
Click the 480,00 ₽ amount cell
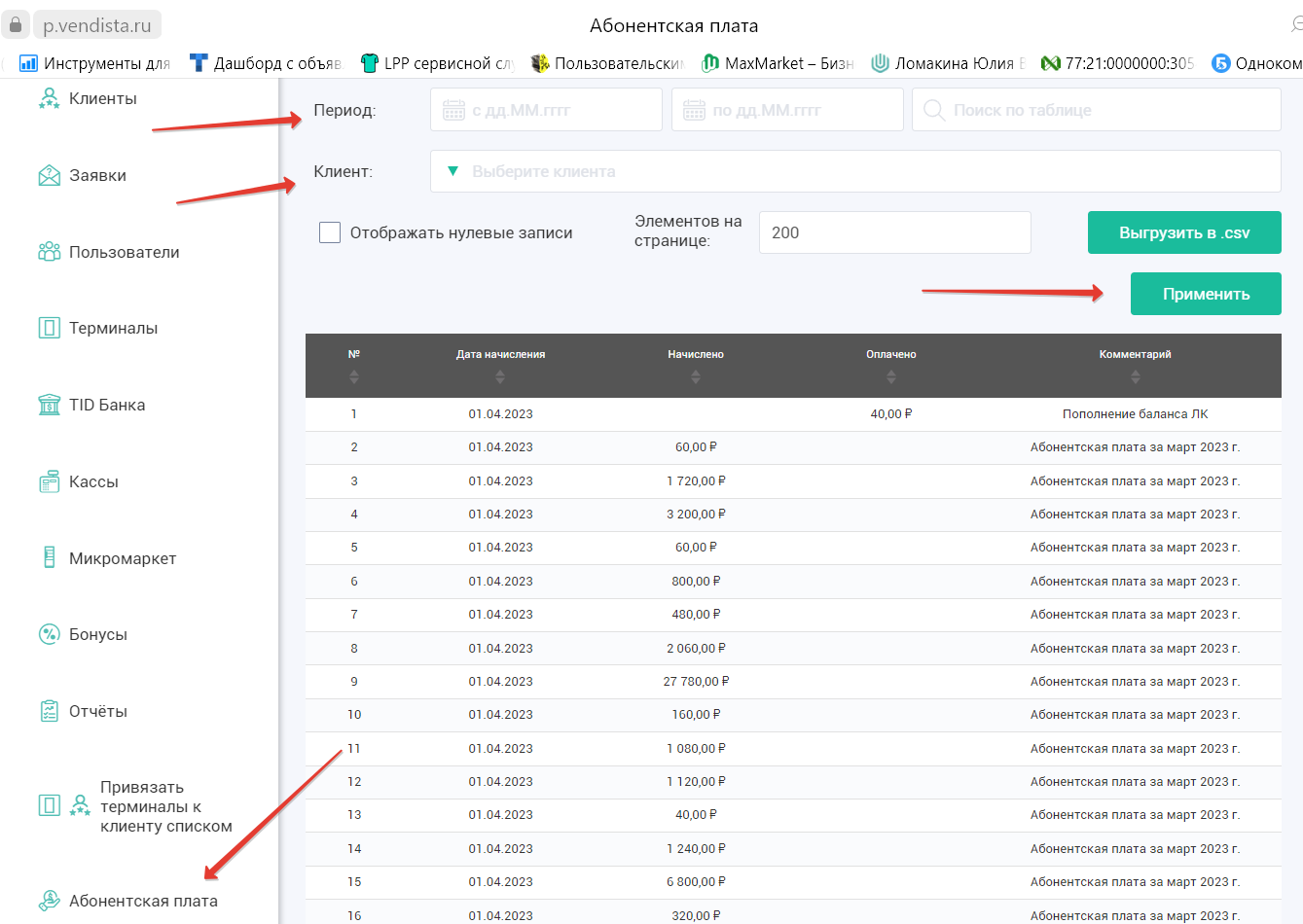pyautogui.click(x=696, y=614)
